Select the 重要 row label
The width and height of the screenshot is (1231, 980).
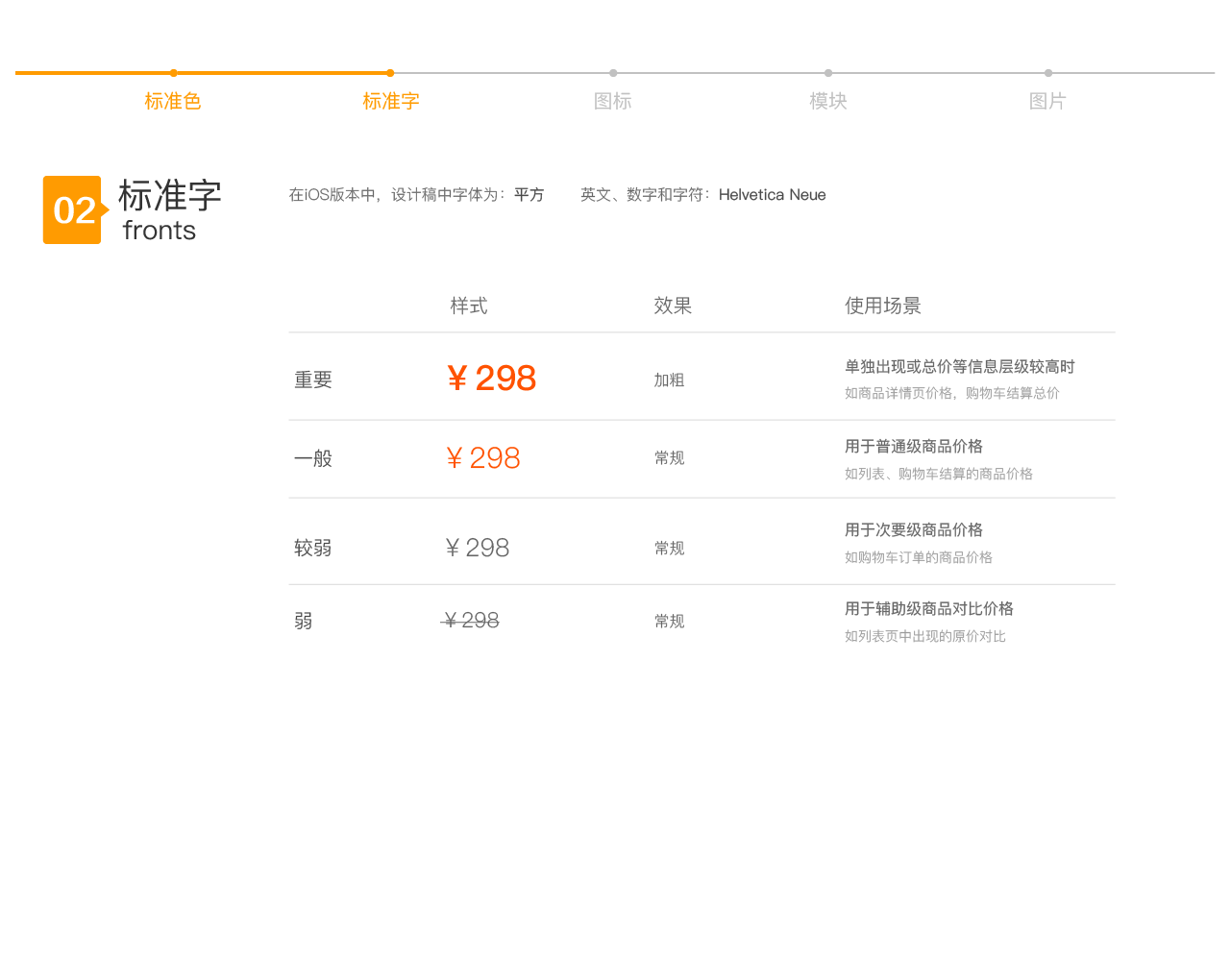coord(313,380)
